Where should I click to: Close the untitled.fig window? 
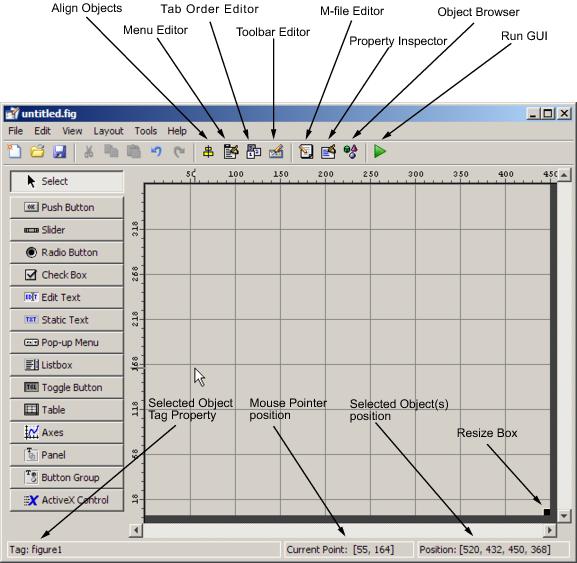point(564,114)
